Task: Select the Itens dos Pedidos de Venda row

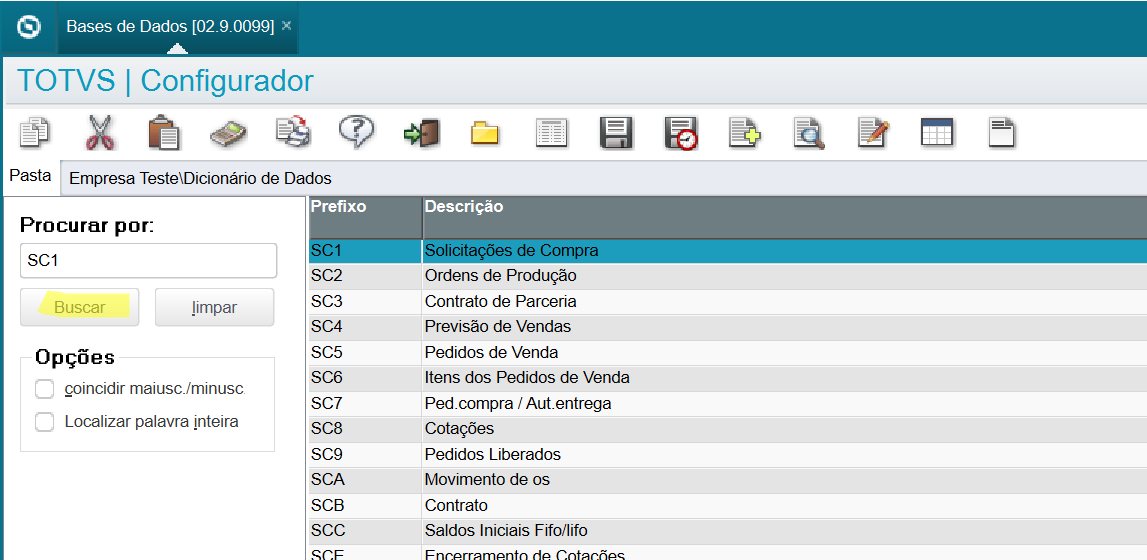Action: pos(728,378)
